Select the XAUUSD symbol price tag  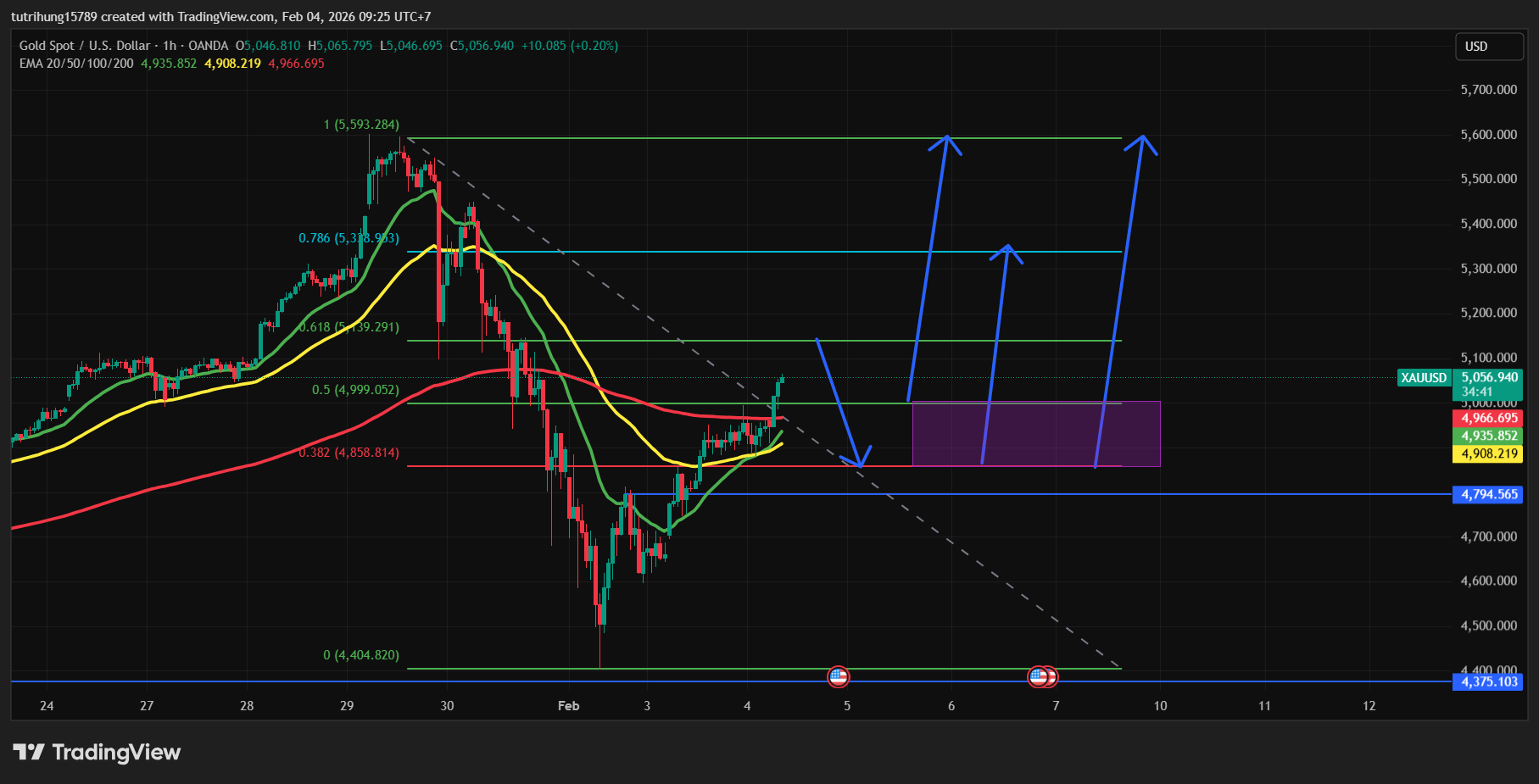point(1423,378)
